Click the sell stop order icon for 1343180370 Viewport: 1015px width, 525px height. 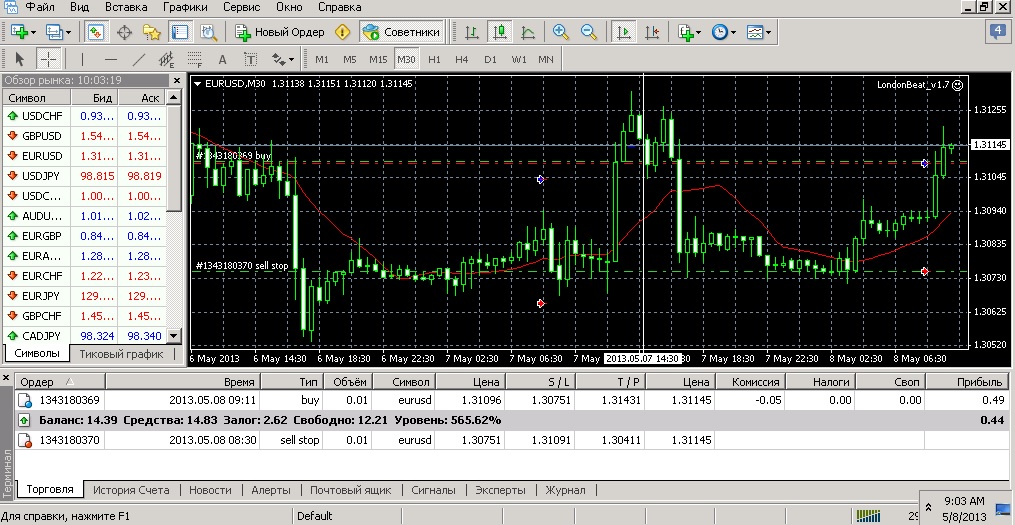pos(25,440)
